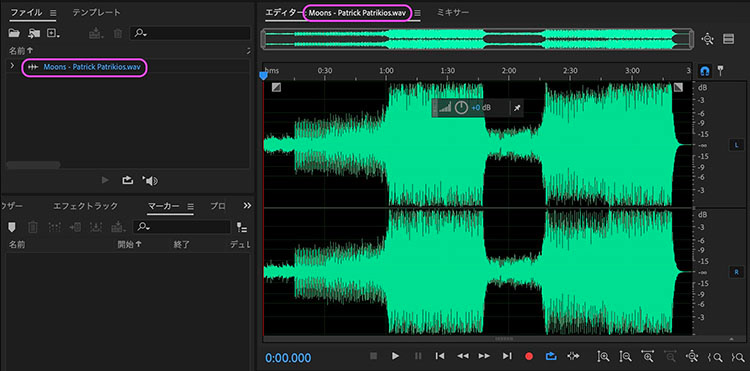Toggle snapping magnet icon
The width and height of the screenshot is (750, 371).
pos(704,71)
